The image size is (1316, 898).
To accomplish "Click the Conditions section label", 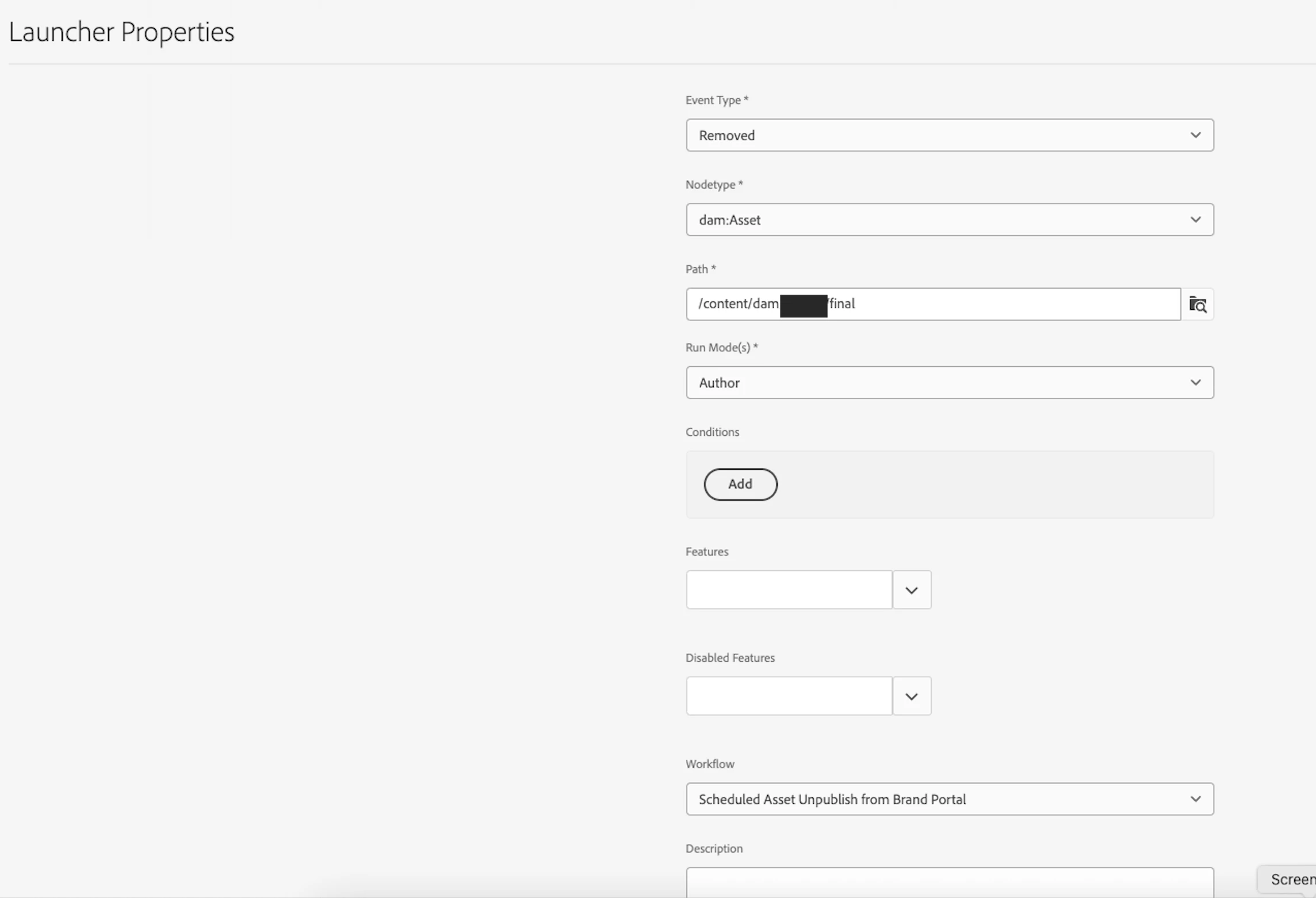I will click(712, 432).
